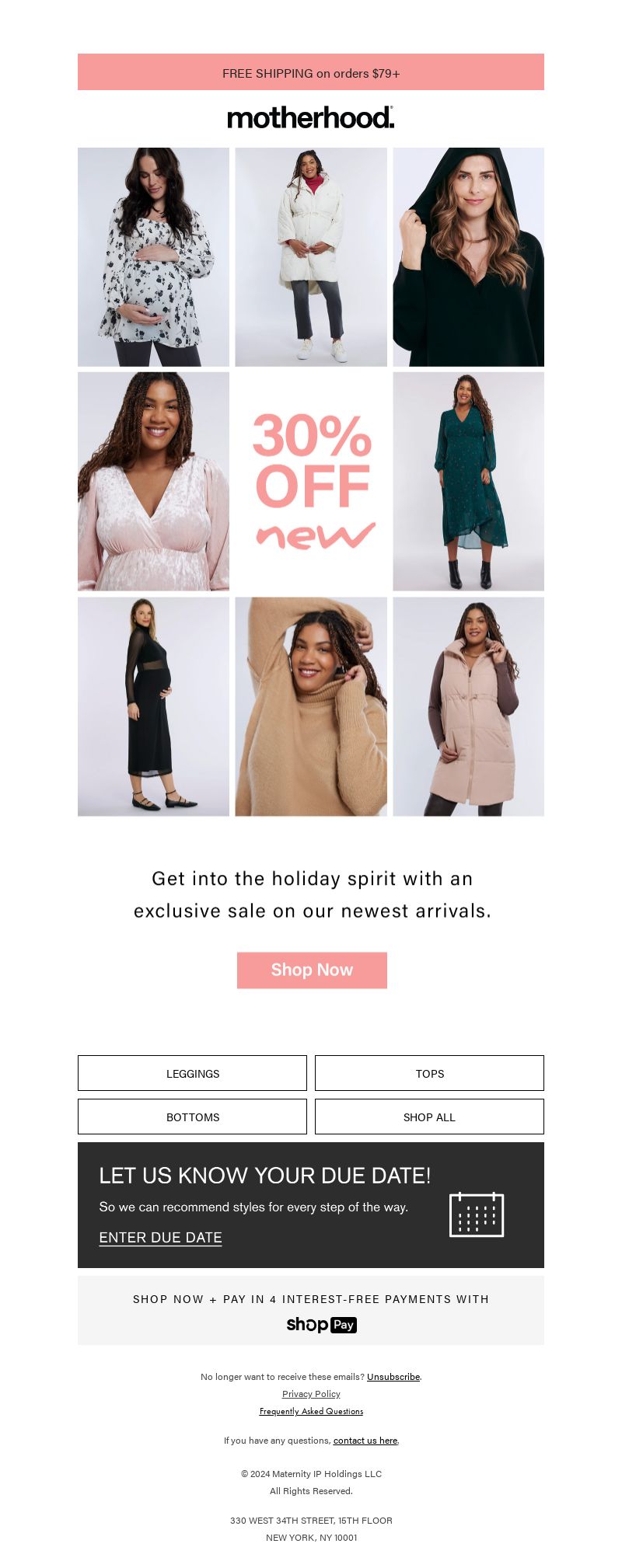Select the SHOP ALL button
This screenshot has height=1568, width=622.
point(429,1117)
